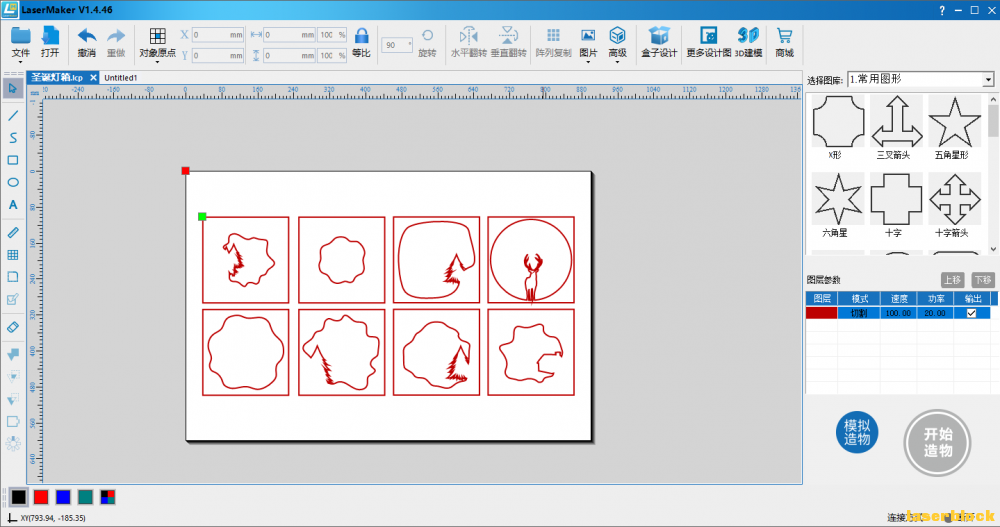Click the 下移 move down button
Image resolution: width=1000 pixels, height=527 pixels.
pyautogui.click(x=982, y=280)
